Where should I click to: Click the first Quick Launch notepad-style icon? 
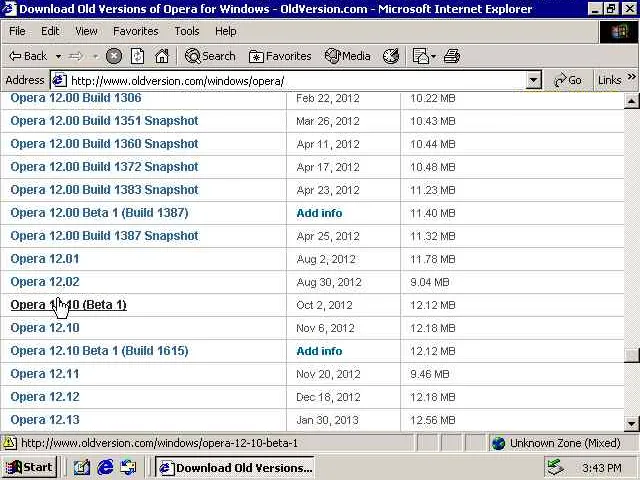(82, 467)
